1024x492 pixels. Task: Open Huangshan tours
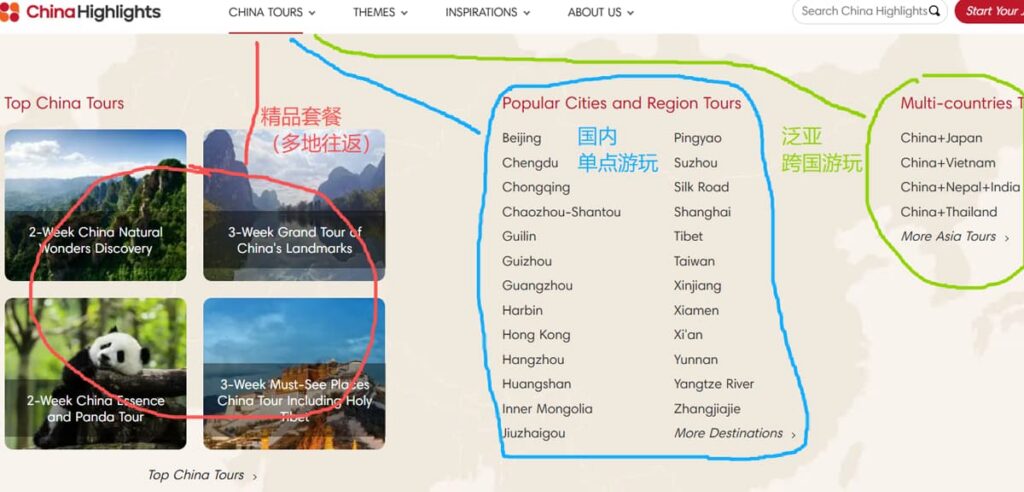tap(537, 384)
